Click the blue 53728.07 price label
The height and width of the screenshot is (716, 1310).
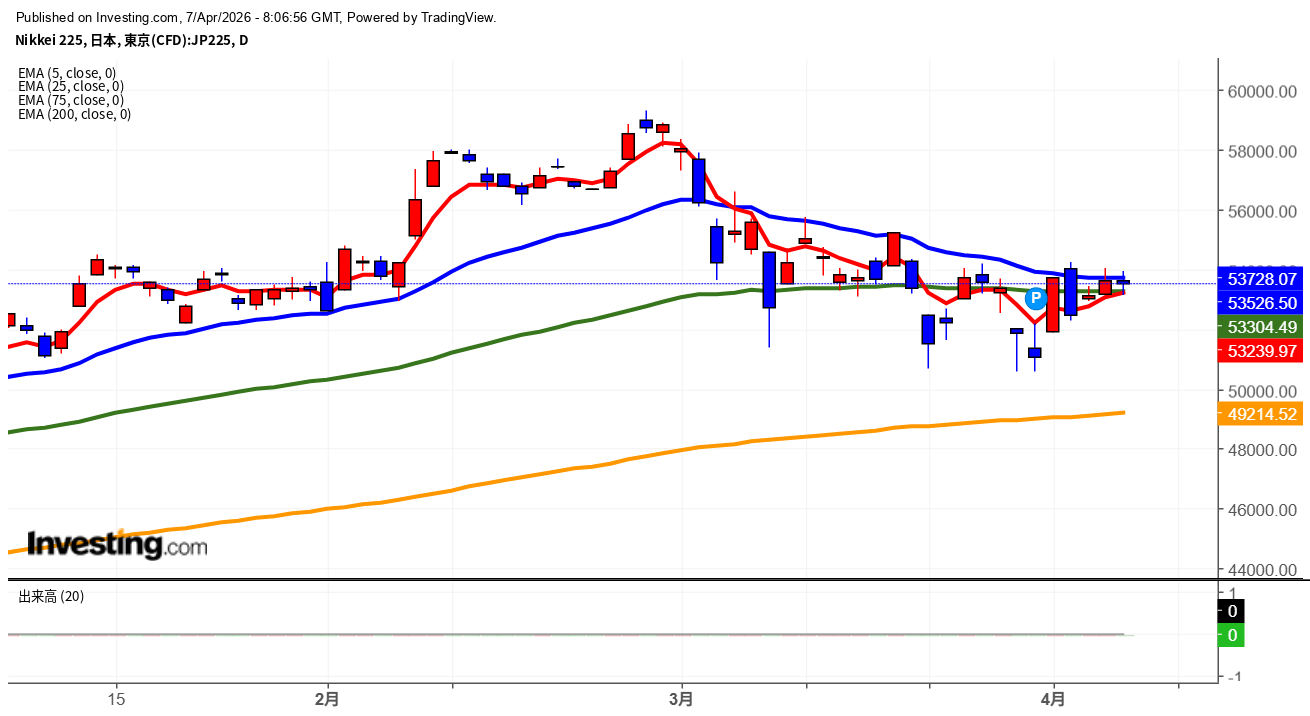tap(1260, 279)
